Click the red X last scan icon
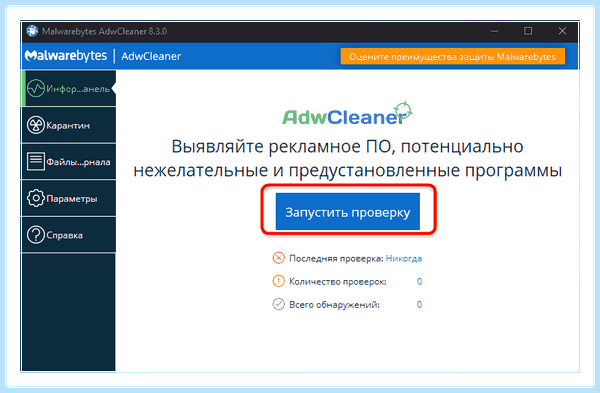 279,258
